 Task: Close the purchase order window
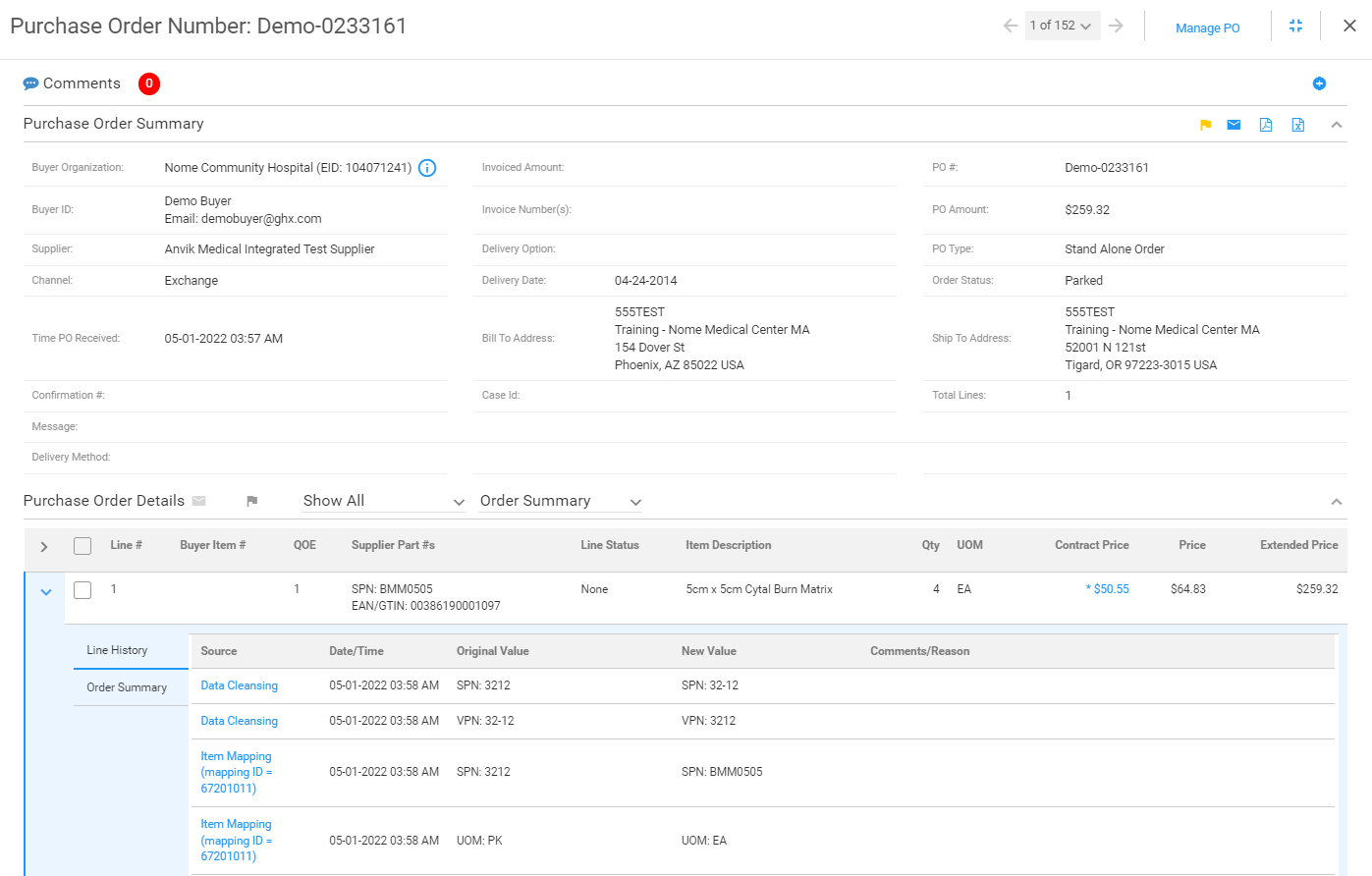1349,26
